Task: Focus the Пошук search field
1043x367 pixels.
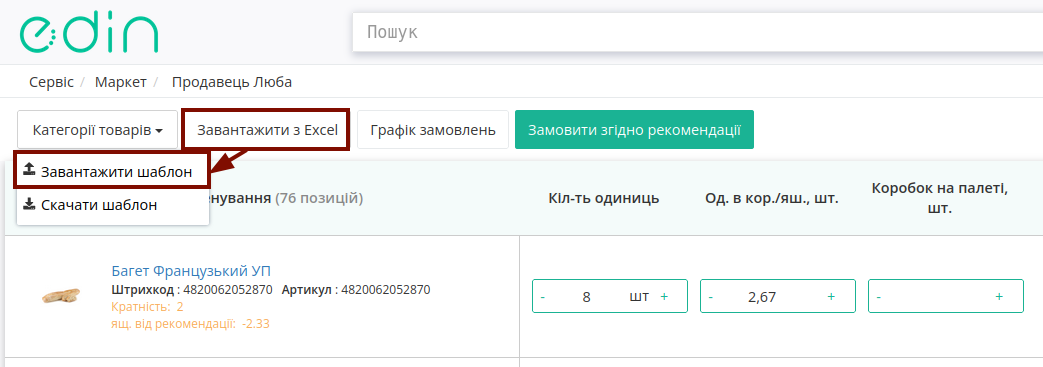Action: tap(697, 32)
